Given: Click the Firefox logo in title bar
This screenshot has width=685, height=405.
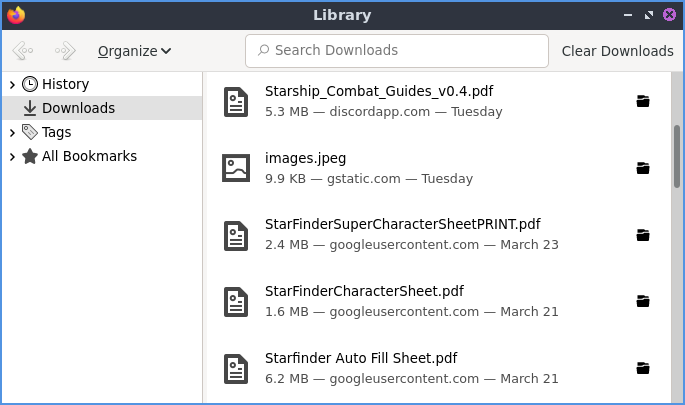Looking at the screenshot, I should pos(16,15).
